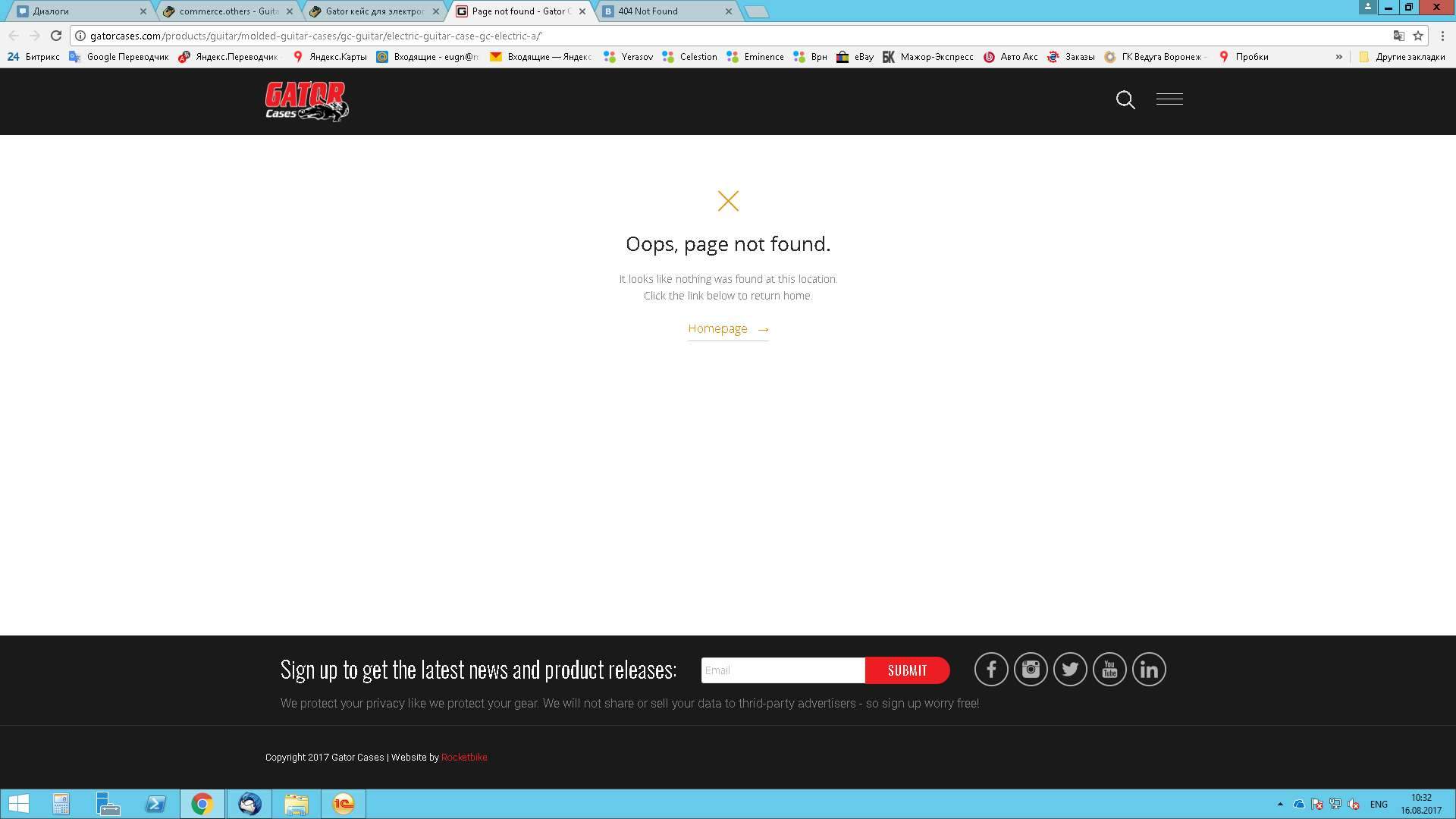Viewport: 1456px width, 819px height.
Task: Open the Rocketbike link in footer
Action: click(464, 758)
